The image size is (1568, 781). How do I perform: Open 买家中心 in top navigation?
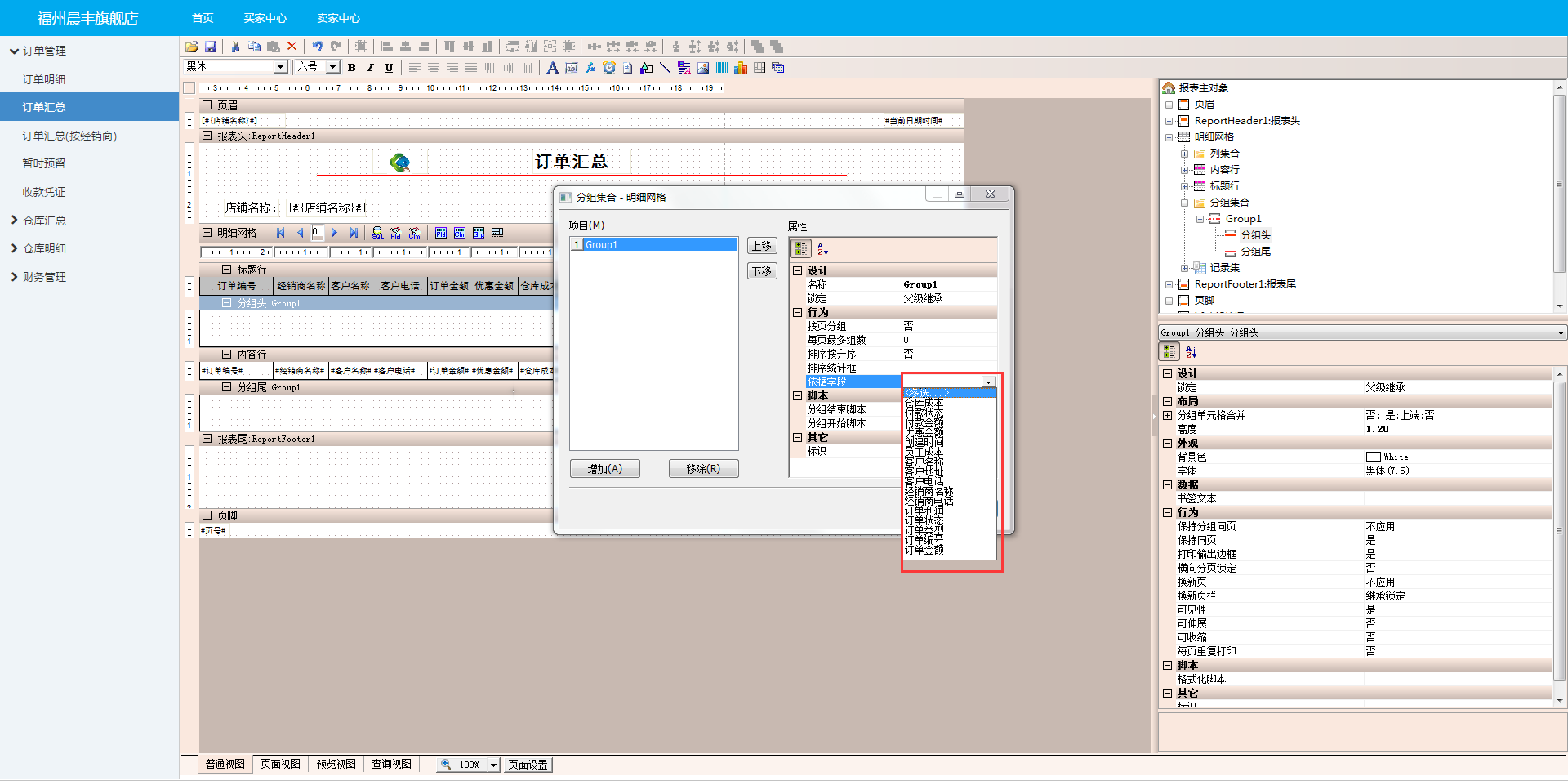click(x=265, y=18)
